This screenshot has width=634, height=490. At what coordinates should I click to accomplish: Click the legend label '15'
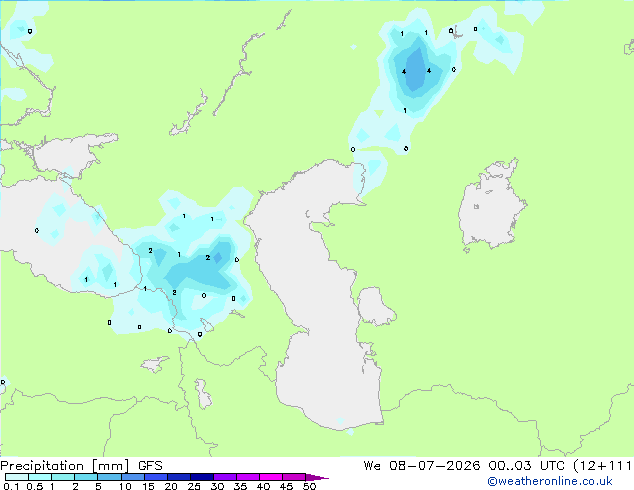coord(148,486)
